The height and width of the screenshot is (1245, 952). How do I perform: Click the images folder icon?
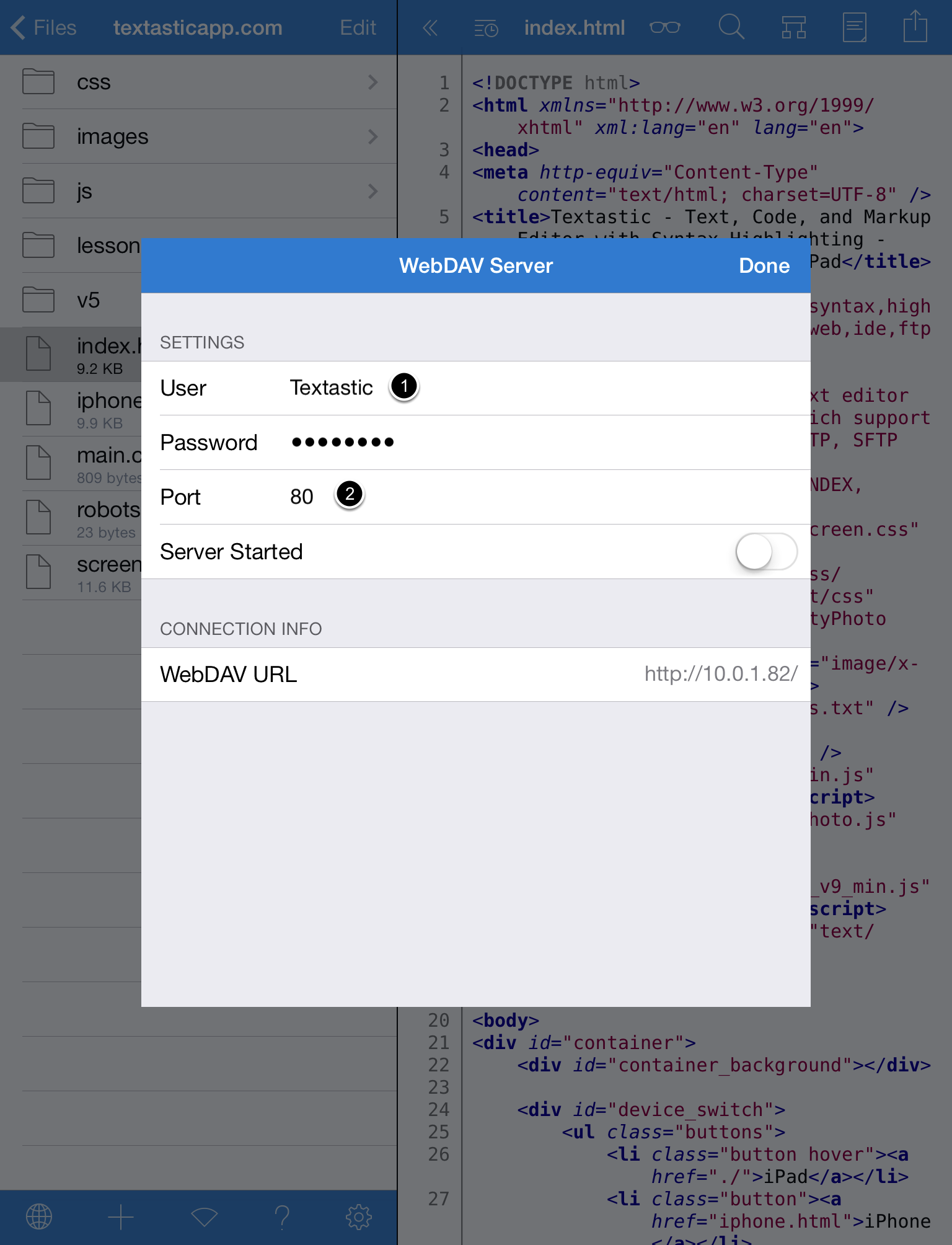coord(38,136)
